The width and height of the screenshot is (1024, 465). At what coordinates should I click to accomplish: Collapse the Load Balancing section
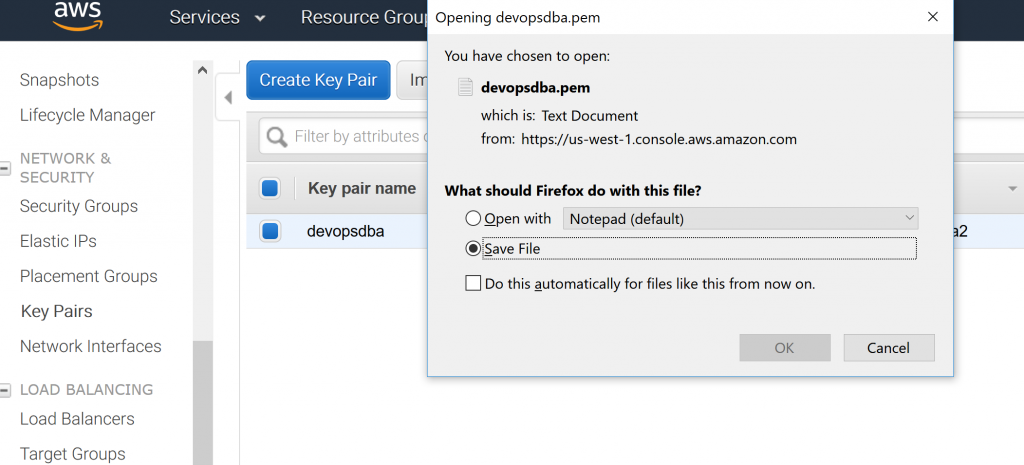point(5,391)
